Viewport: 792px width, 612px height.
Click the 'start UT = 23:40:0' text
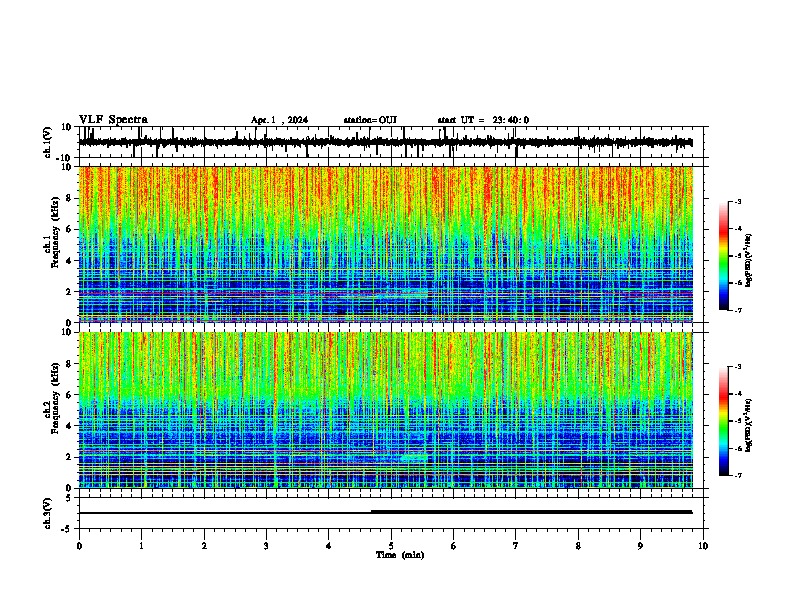pos(483,120)
